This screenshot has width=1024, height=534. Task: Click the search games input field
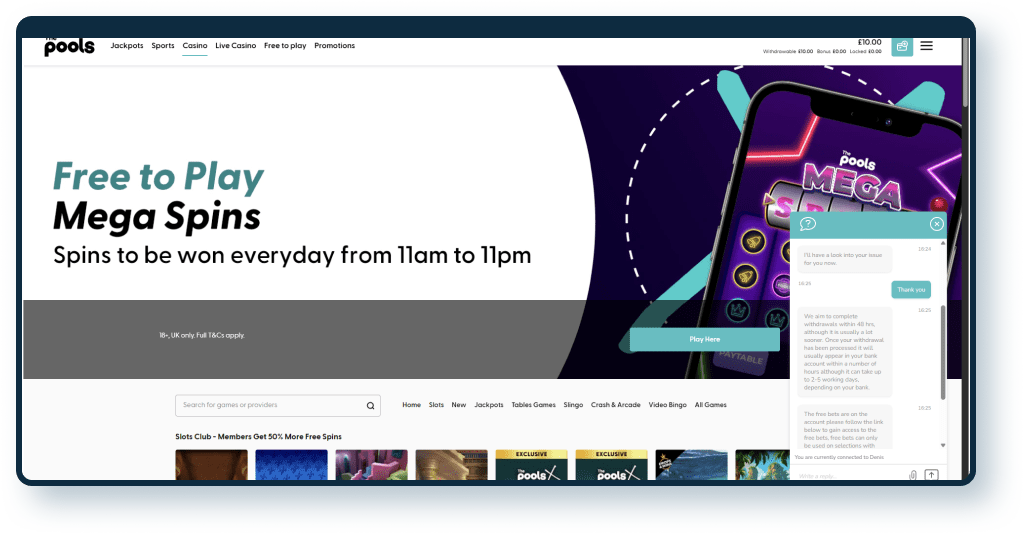pyautogui.click(x=278, y=405)
